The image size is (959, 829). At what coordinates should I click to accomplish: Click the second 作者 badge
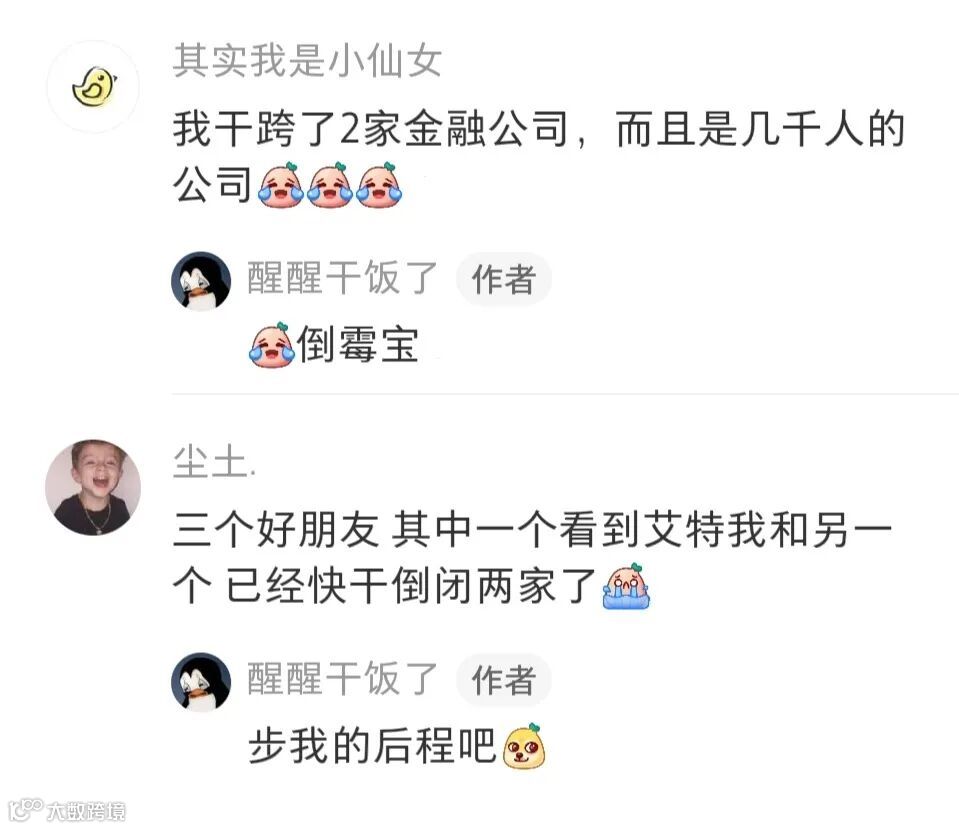[504, 680]
